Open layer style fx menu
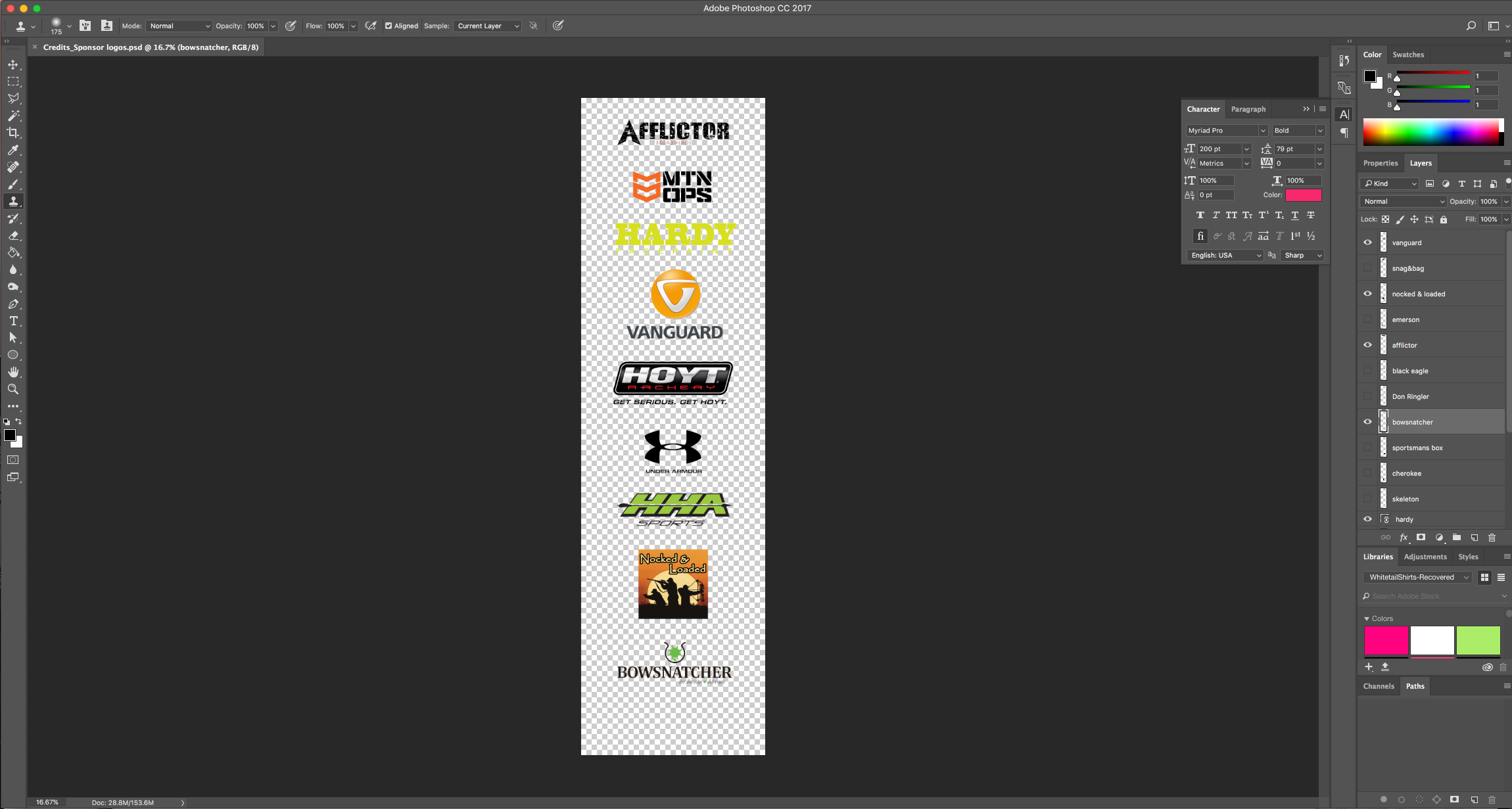This screenshot has height=809, width=1512. (x=1404, y=538)
